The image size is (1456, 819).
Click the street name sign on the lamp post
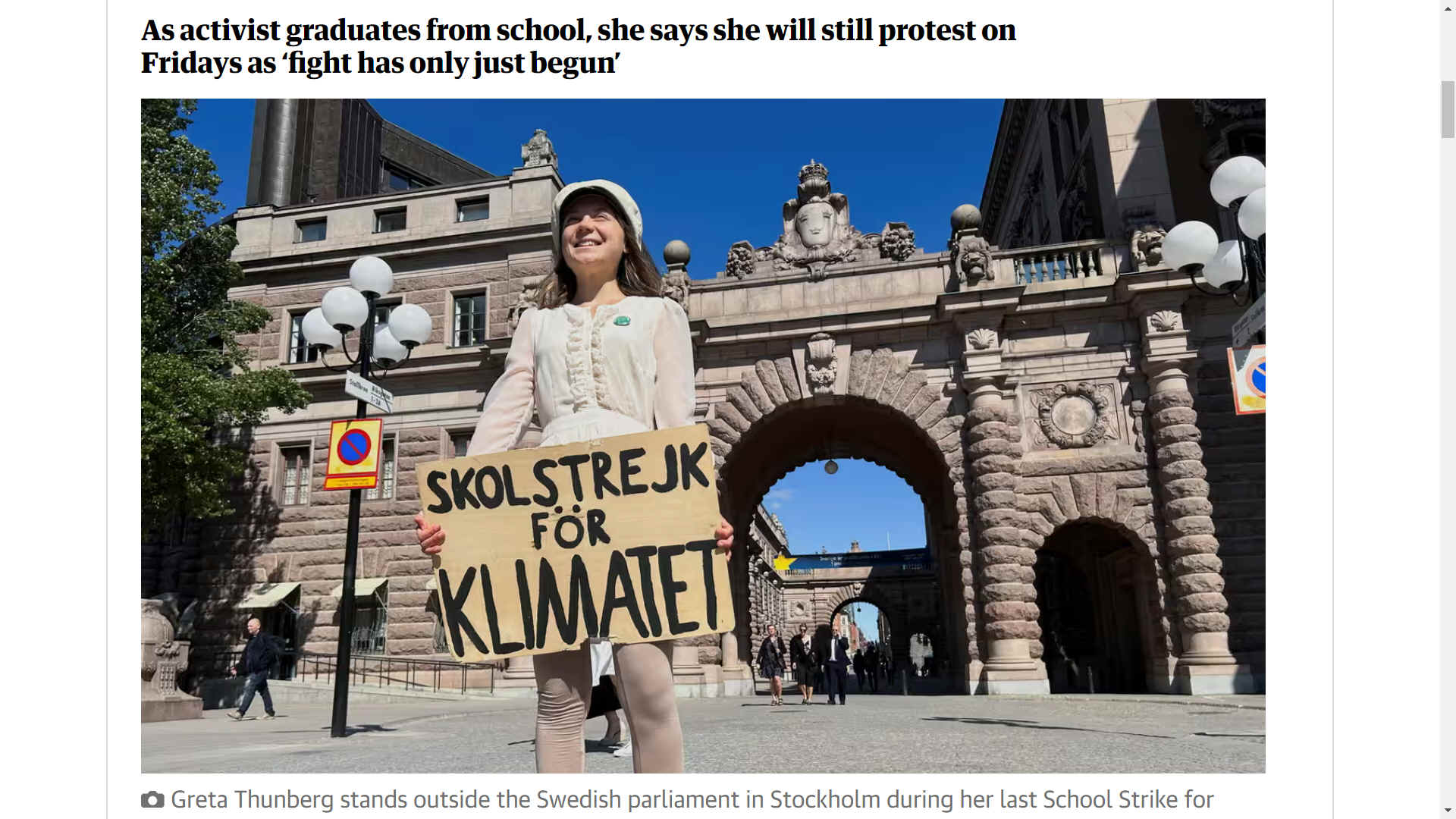coord(369,391)
